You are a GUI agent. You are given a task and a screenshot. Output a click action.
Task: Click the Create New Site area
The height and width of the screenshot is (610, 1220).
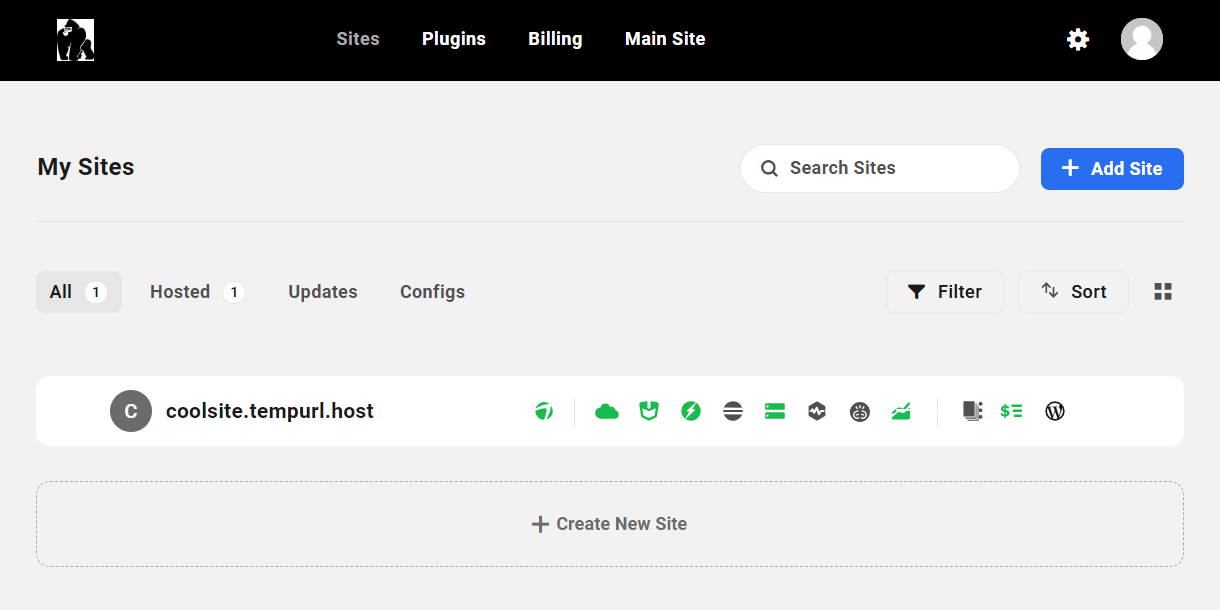pyautogui.click(x=610, y=524)
